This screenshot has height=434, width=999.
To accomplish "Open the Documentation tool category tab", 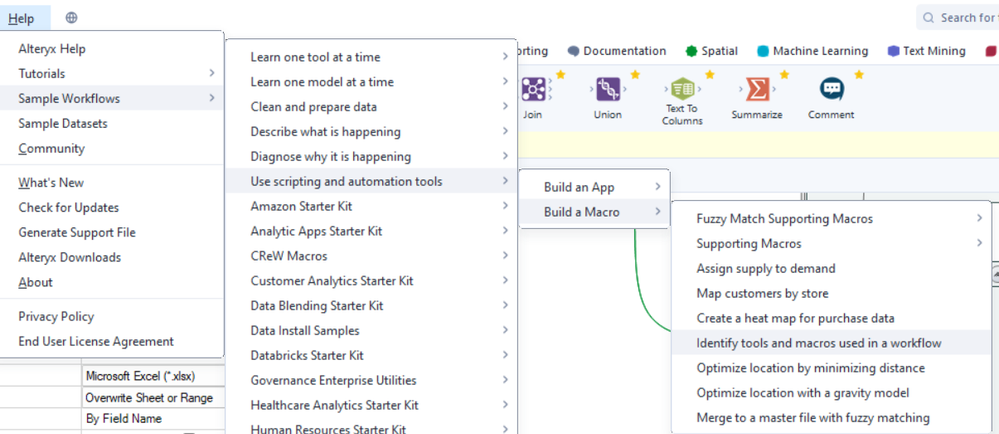I will click(x=617, y=51).
